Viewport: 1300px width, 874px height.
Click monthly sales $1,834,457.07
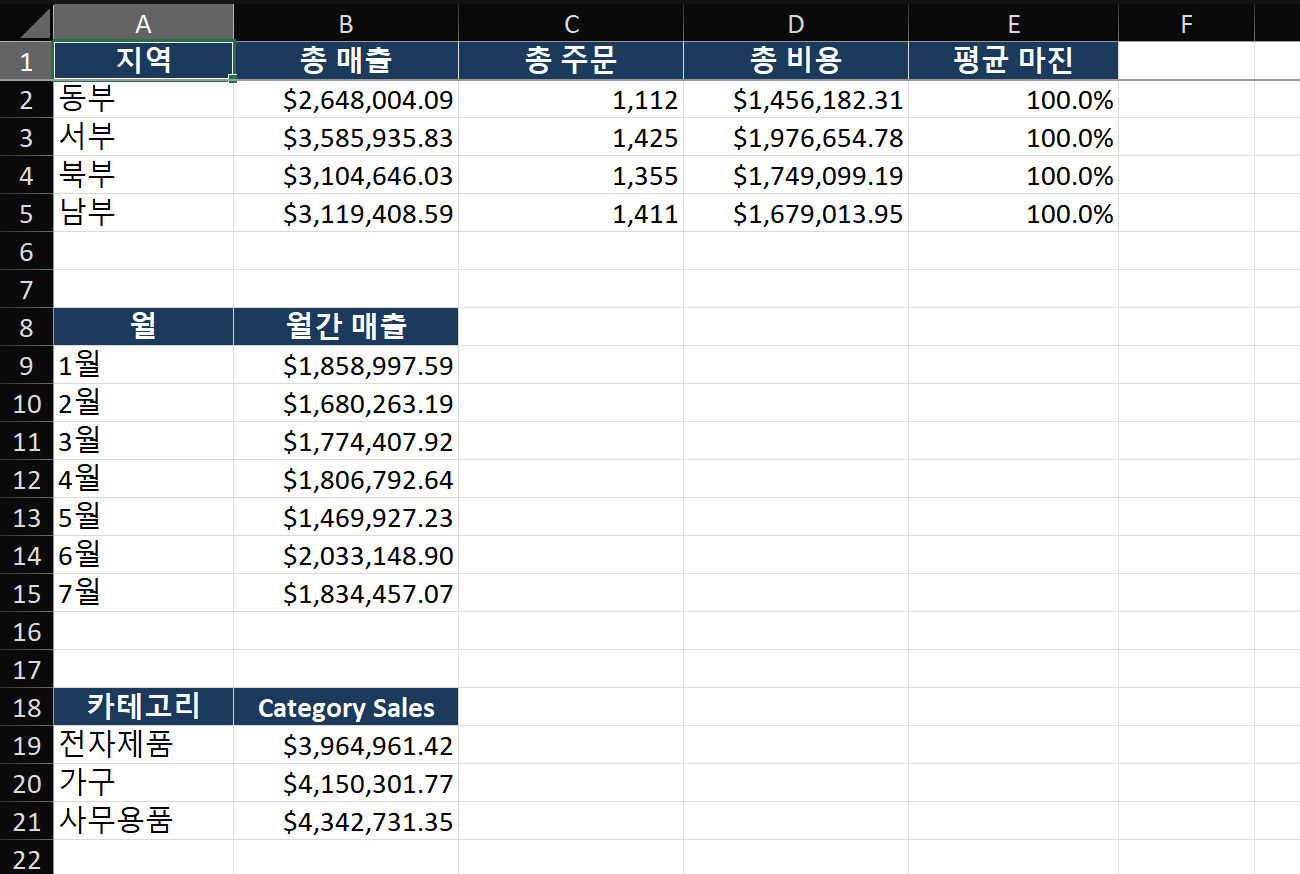[x=346, y=593]
